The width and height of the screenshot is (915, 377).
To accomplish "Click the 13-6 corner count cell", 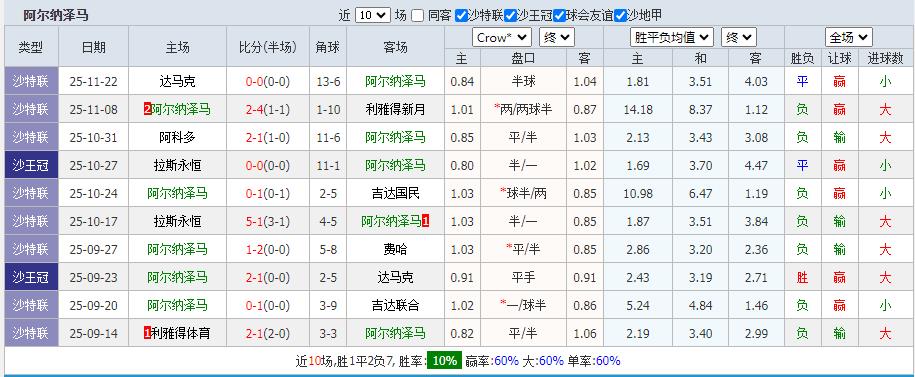I will tap(328, 82).
